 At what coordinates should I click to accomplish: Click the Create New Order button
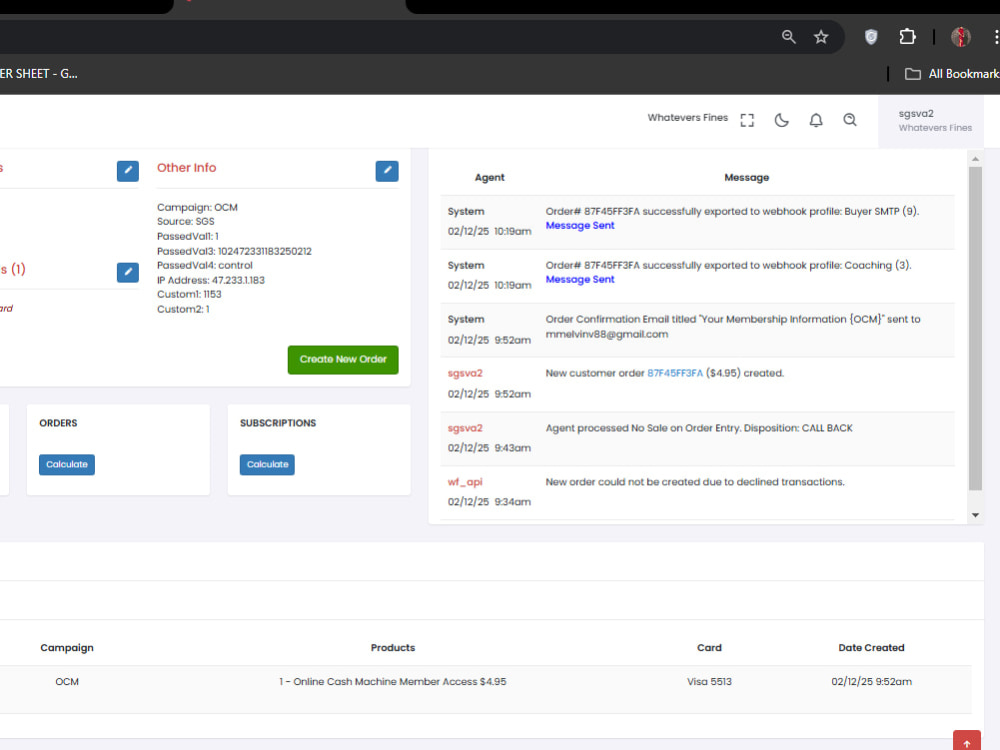342,360
